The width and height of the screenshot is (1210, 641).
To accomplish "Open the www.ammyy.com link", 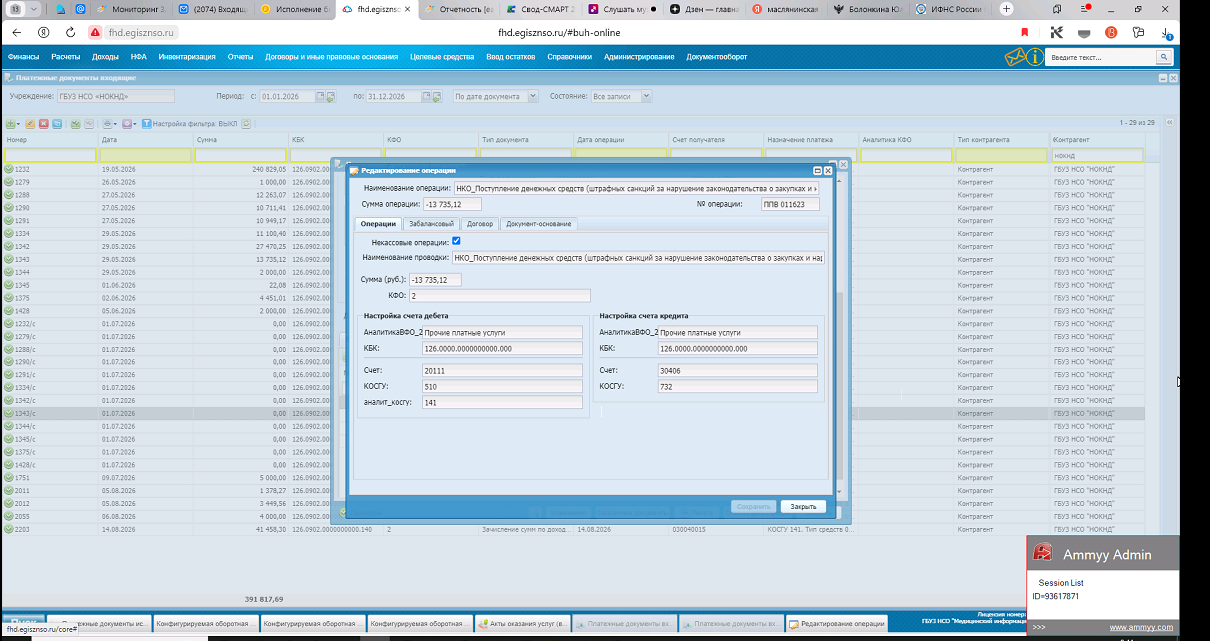I will click(x=1141, y=627).
